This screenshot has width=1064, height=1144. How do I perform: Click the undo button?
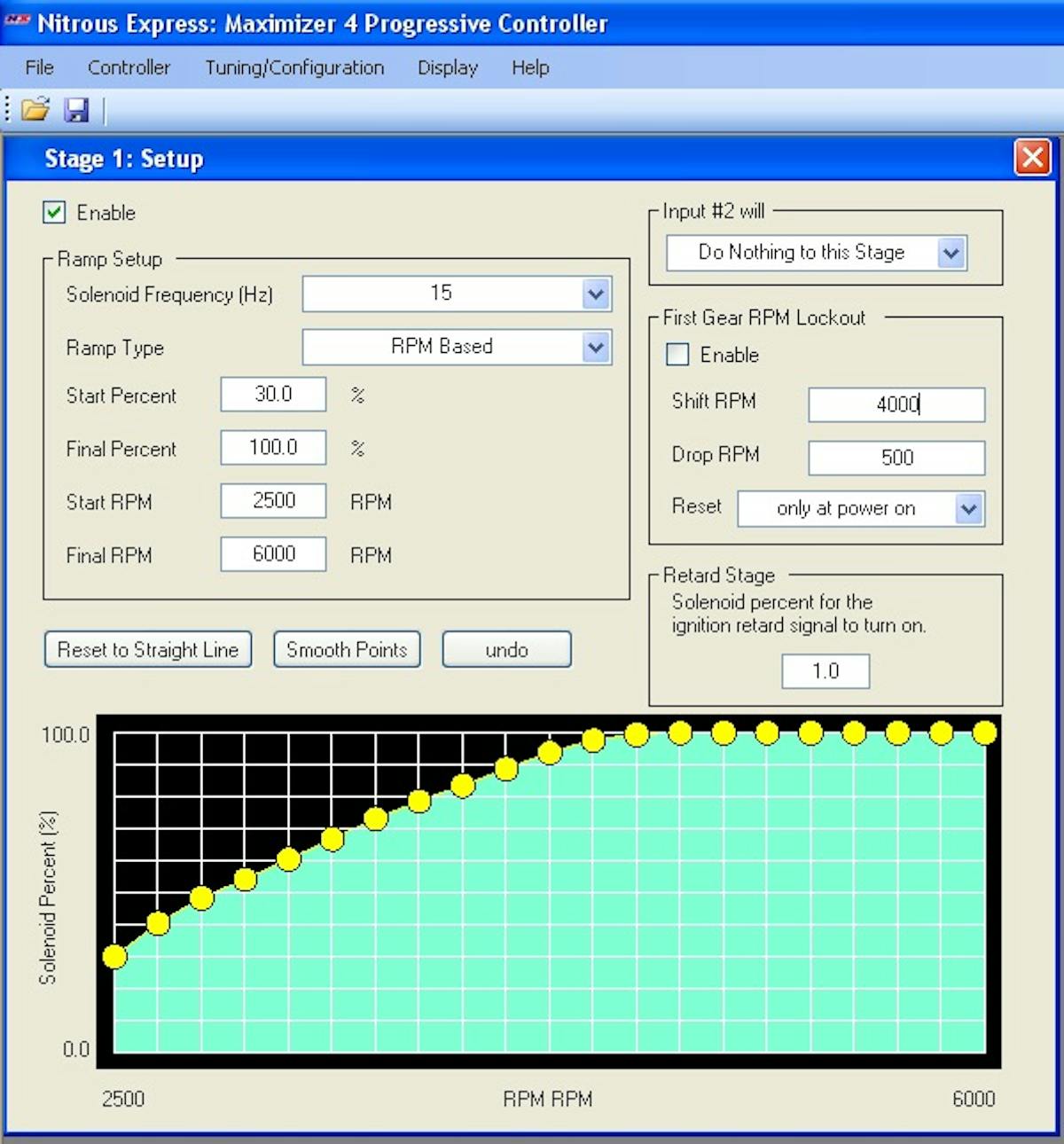[x=506, y=649]
